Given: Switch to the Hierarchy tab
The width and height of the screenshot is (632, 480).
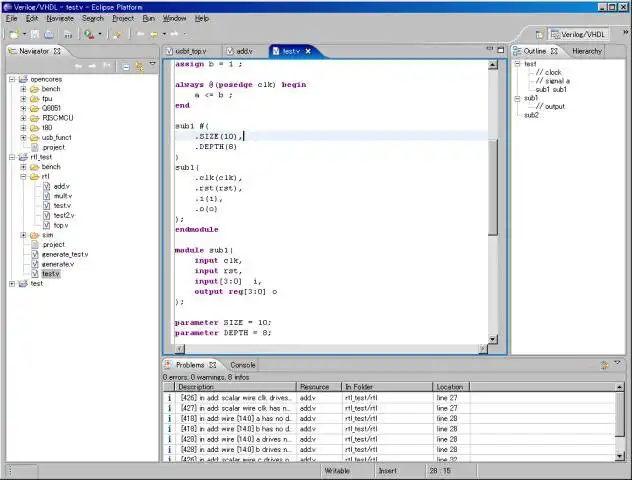Looking at the screenshot, I should click(x=586, y=51).
